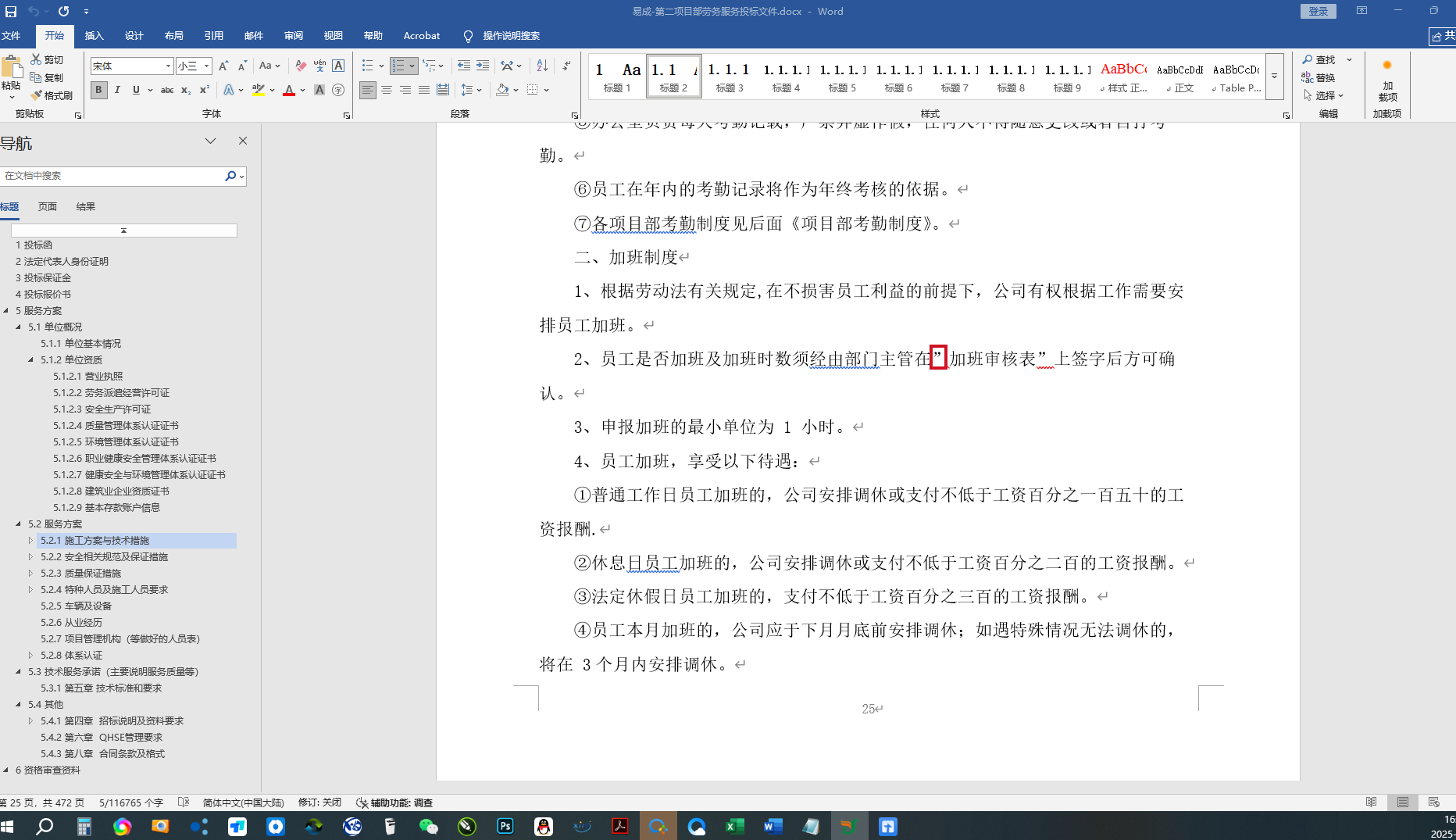Screen dimensions: 1456x840
Task: Open the 插入 (Insert) ribbon tab
Action: point(94,36)
